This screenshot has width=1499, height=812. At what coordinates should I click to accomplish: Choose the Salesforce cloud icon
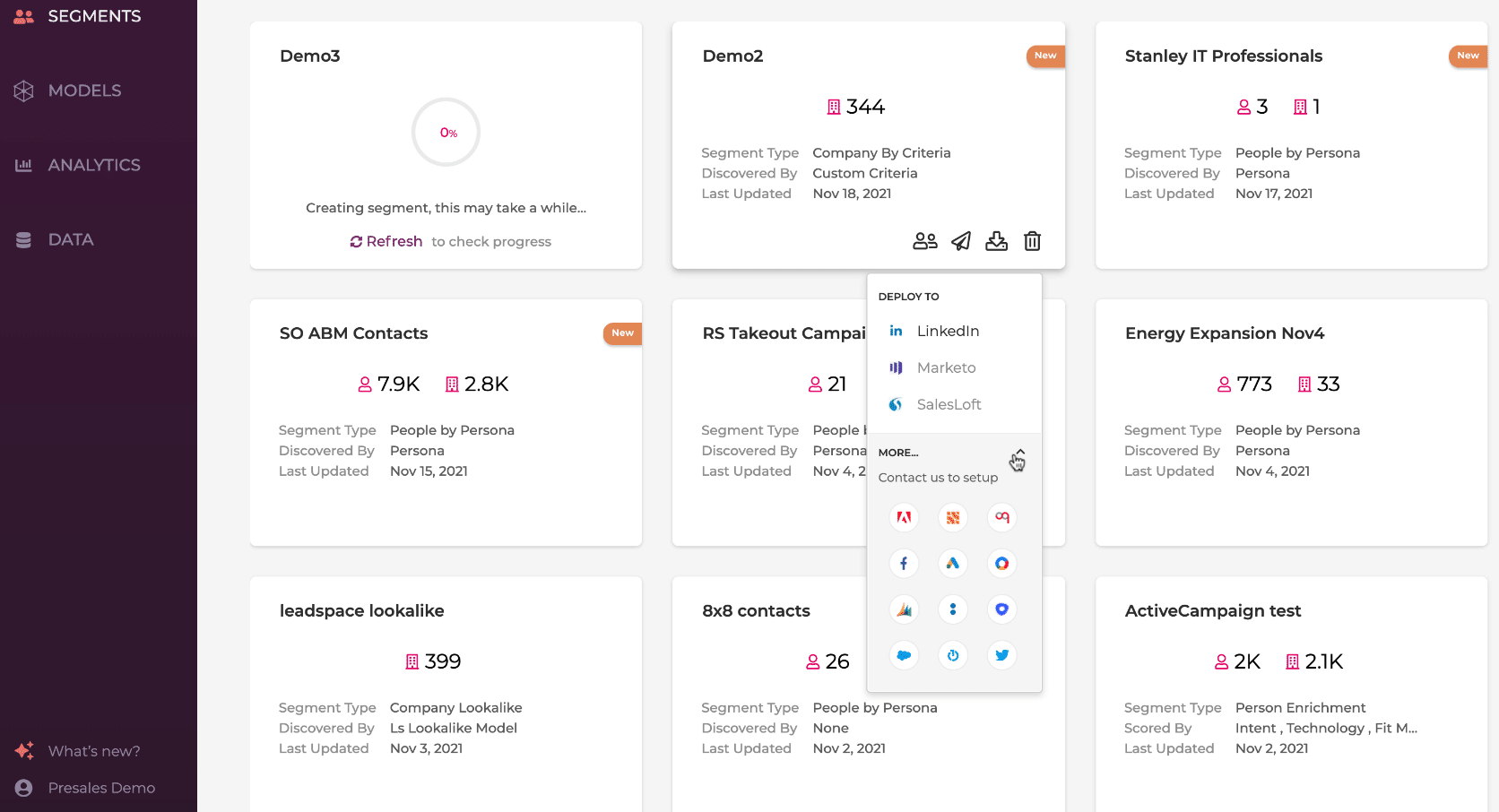click(904, 655)
